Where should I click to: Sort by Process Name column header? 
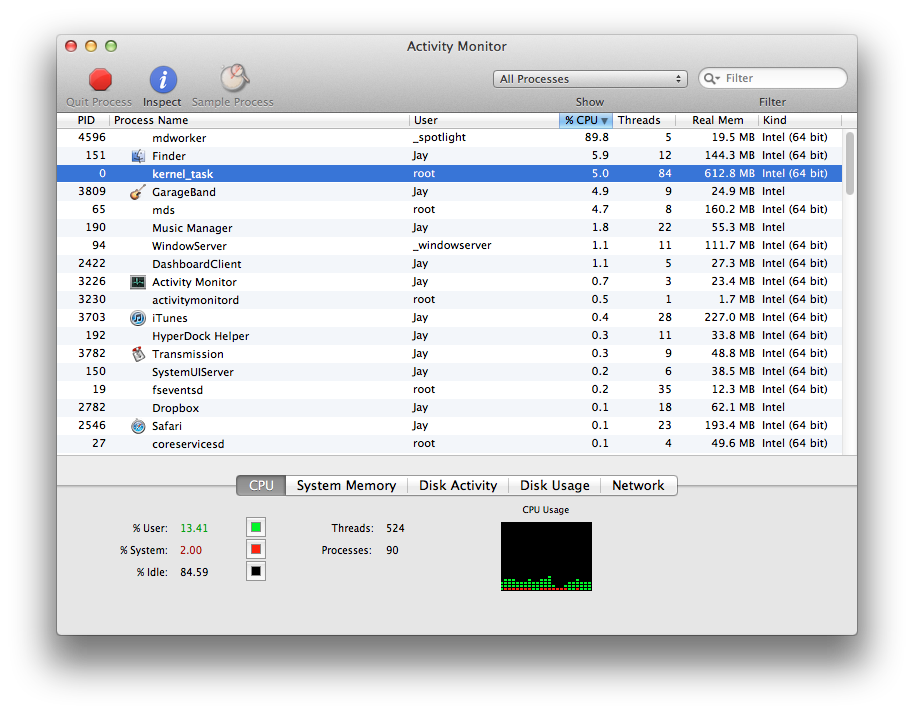click(x=259, y=120)
